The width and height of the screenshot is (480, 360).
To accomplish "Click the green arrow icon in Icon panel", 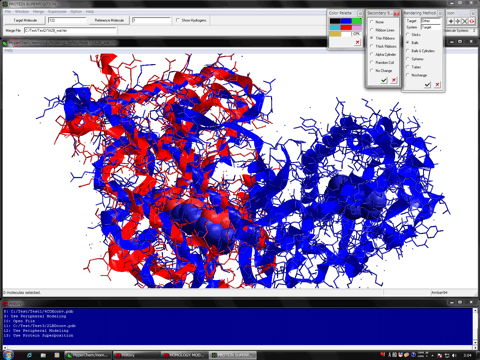I will [x=451, y=21].
